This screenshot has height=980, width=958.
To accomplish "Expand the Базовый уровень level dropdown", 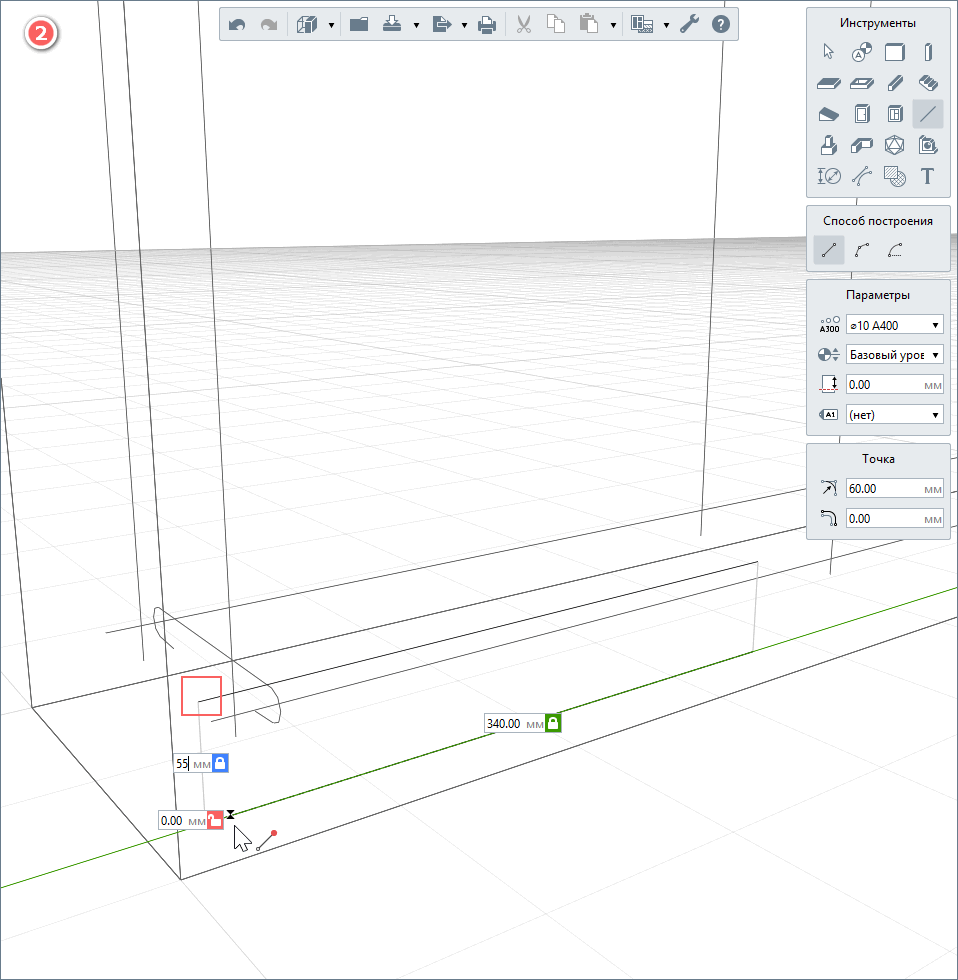I will click(x=894, y=355).
